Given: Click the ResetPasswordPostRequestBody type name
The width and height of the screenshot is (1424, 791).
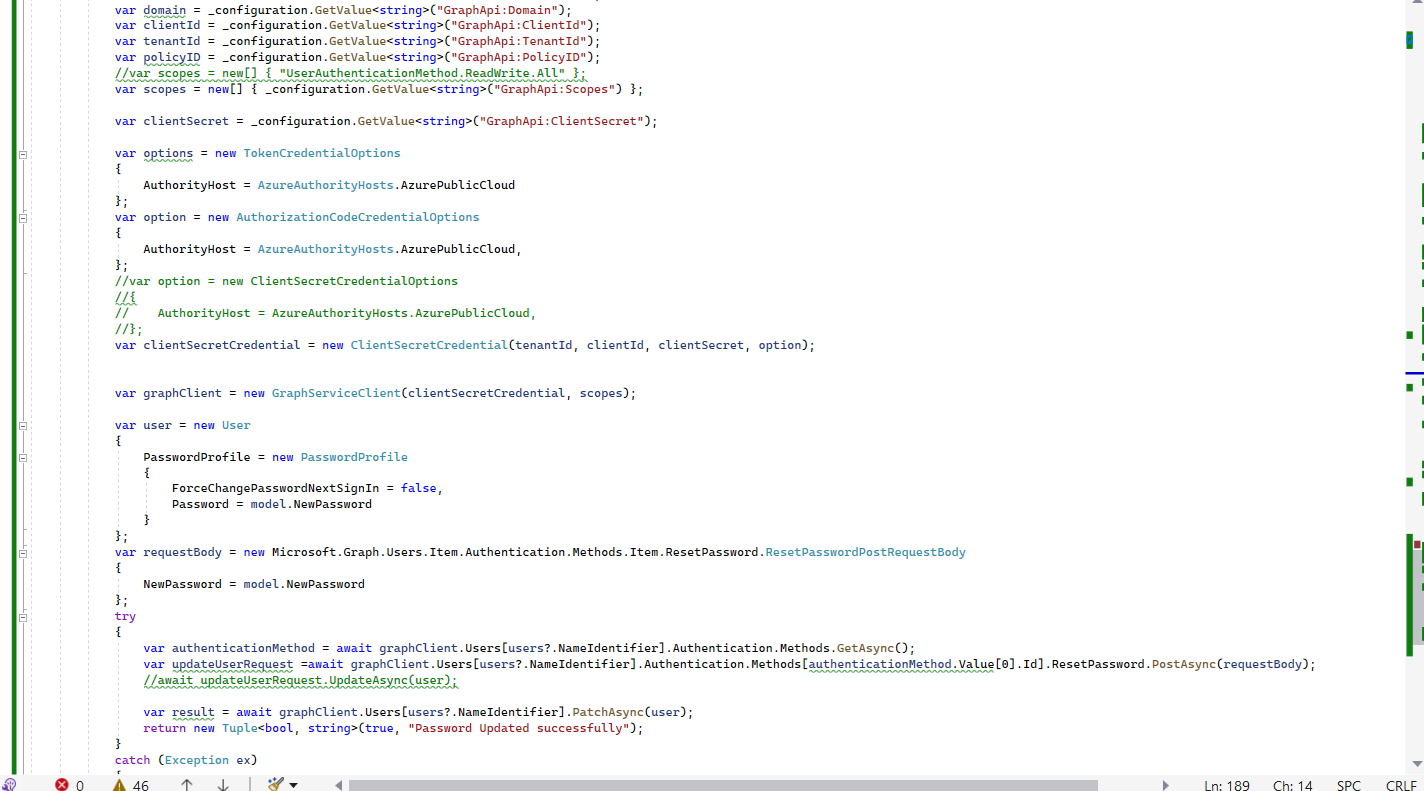Looking at the screenshot, I should 866,552.
